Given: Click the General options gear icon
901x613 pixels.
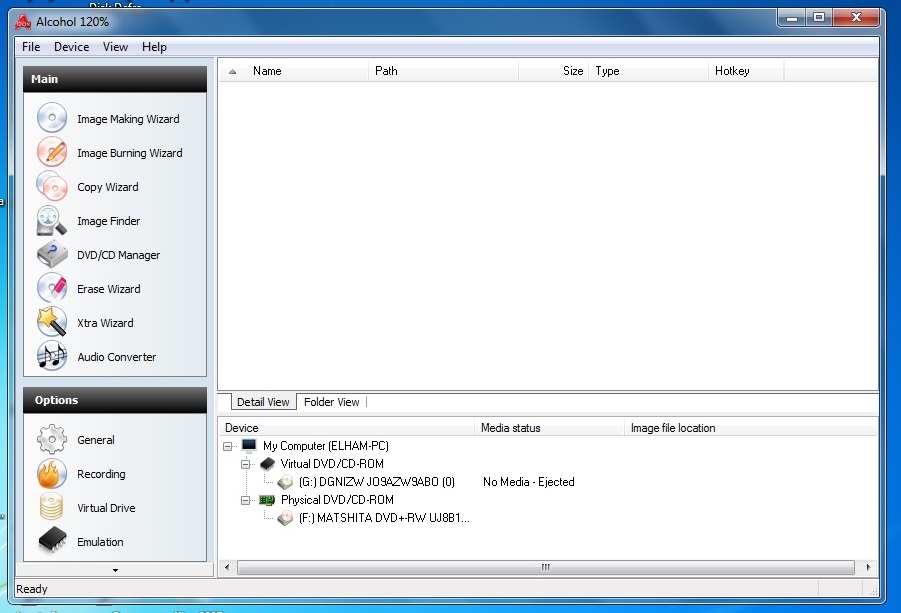Looking at the screenshot, I should point(52,439).
